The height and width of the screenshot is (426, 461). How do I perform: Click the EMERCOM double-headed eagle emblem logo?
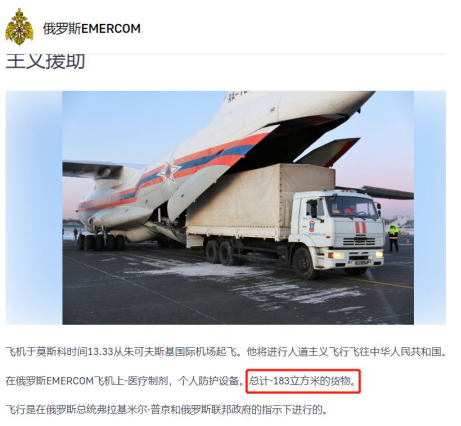(x=19, y=27)
